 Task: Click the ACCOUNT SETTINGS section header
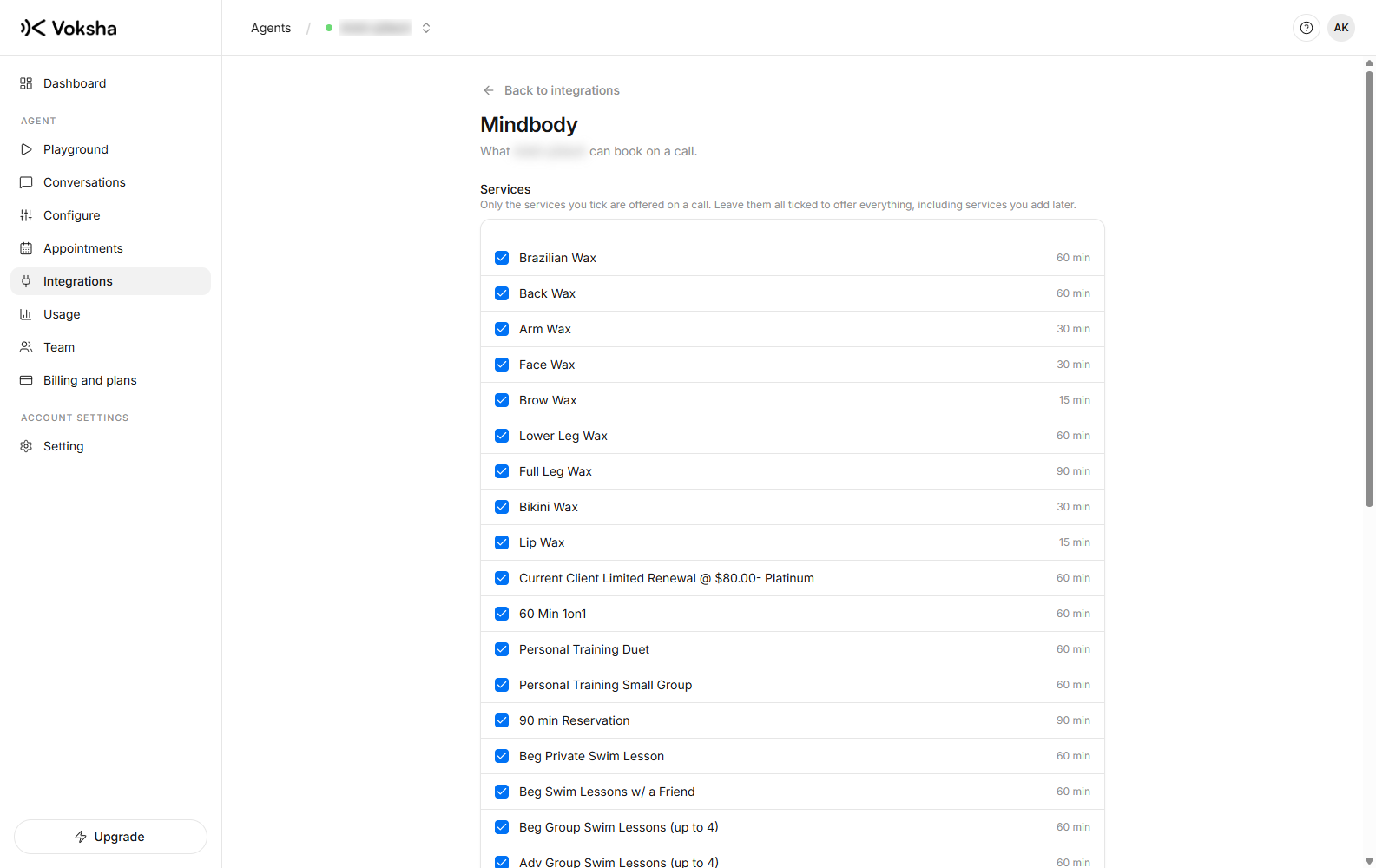click(75, 418)
